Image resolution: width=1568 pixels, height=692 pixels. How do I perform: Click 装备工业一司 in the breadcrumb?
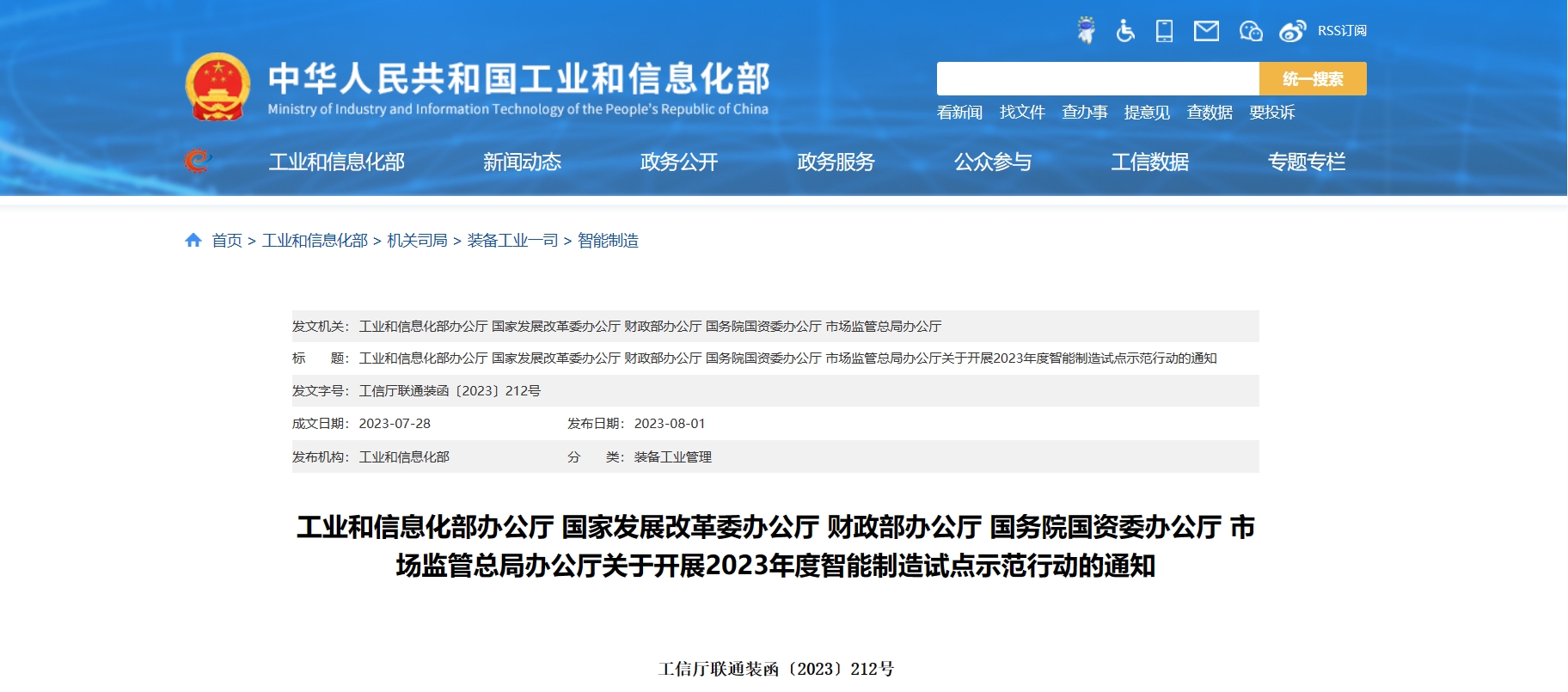(x=512, y=241)
